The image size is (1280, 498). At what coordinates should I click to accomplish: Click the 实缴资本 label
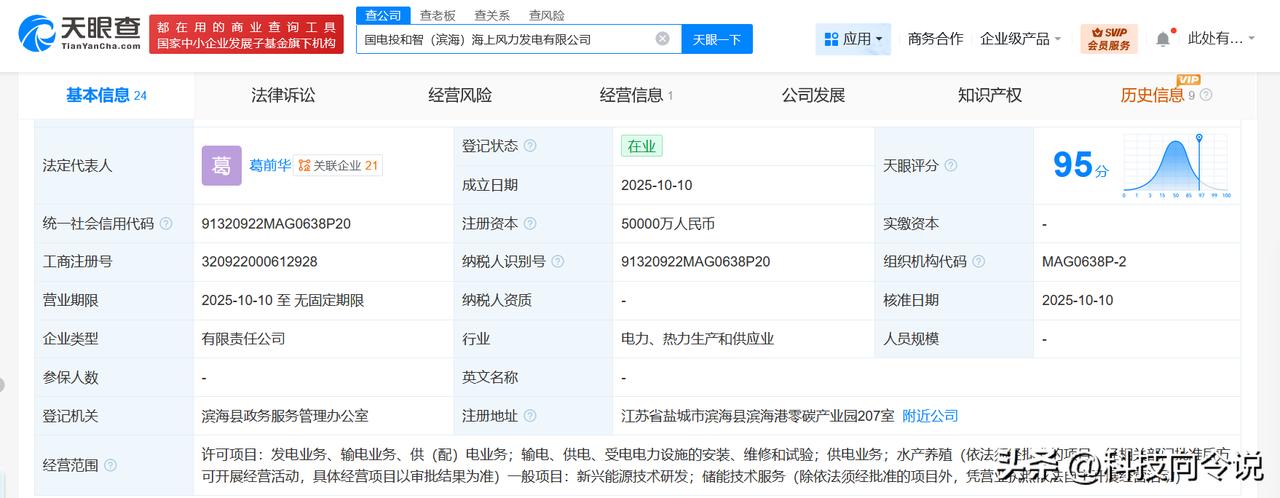pyautogui.click(x=911, y=224)
